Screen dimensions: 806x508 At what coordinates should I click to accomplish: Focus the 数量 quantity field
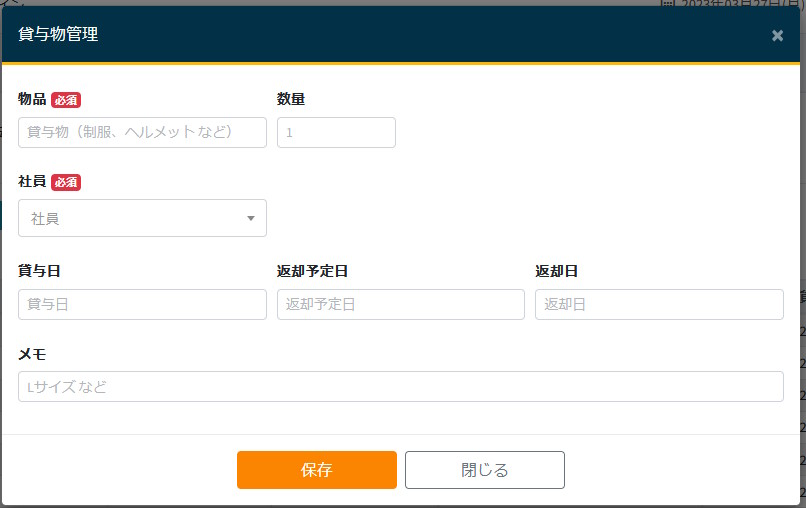coord(336,132)
